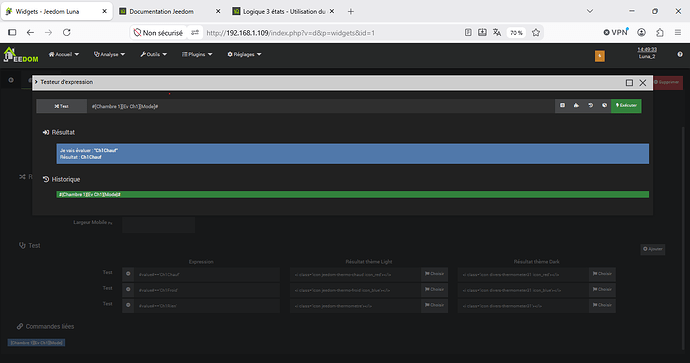Click the equipment/object icon in expression toolbar
The width and height of the screenshot is (690, 363).
point(576,106)
